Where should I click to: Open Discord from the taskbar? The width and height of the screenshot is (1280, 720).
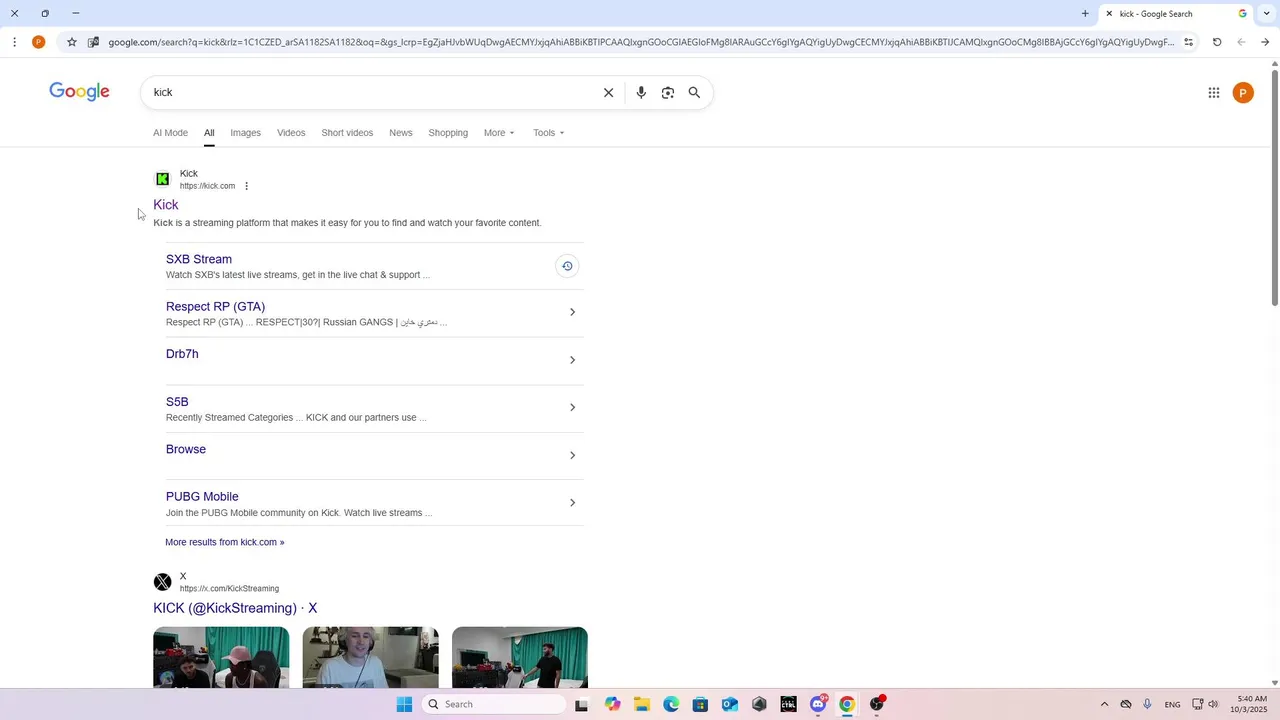point(818,704)
